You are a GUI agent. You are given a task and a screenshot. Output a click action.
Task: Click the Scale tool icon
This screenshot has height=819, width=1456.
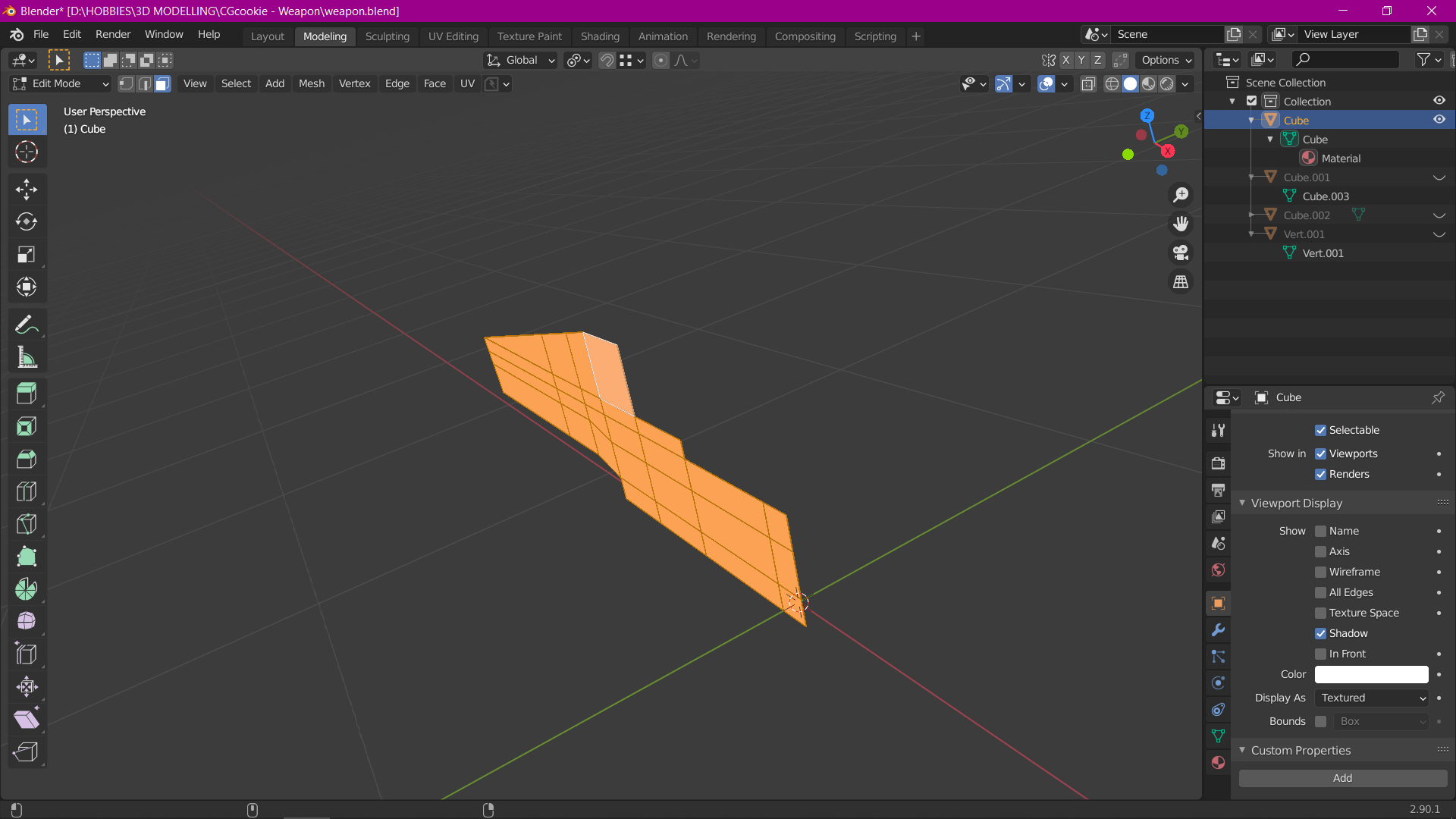click(26, 254)
